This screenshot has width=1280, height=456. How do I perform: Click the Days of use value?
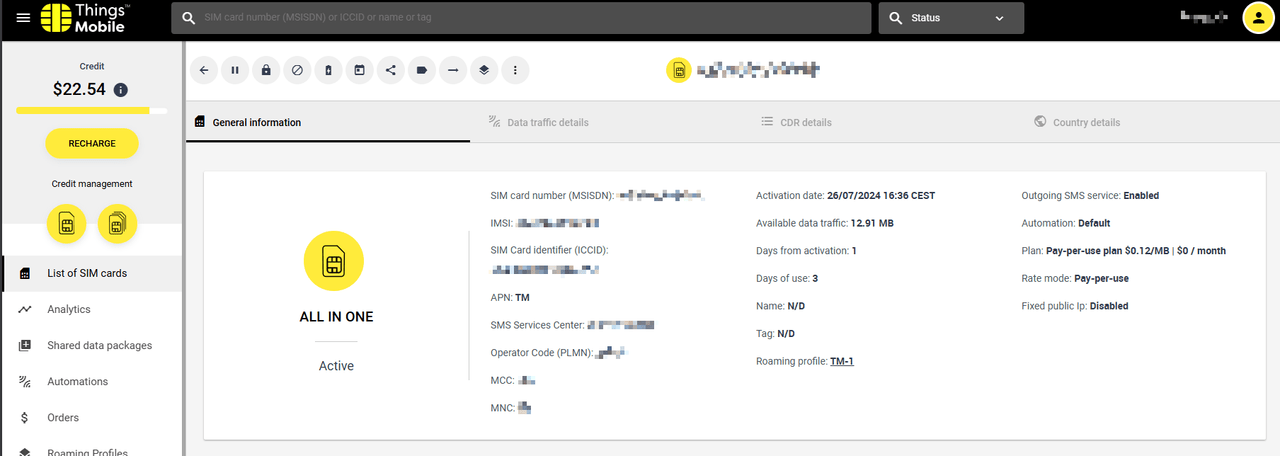[x=816, y=278]
